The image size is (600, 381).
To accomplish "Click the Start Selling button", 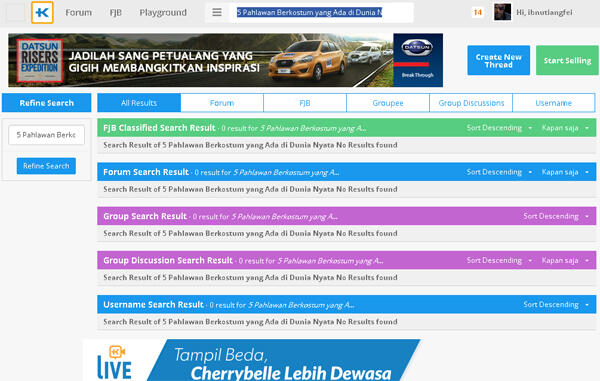I will [x=567, y=60].
